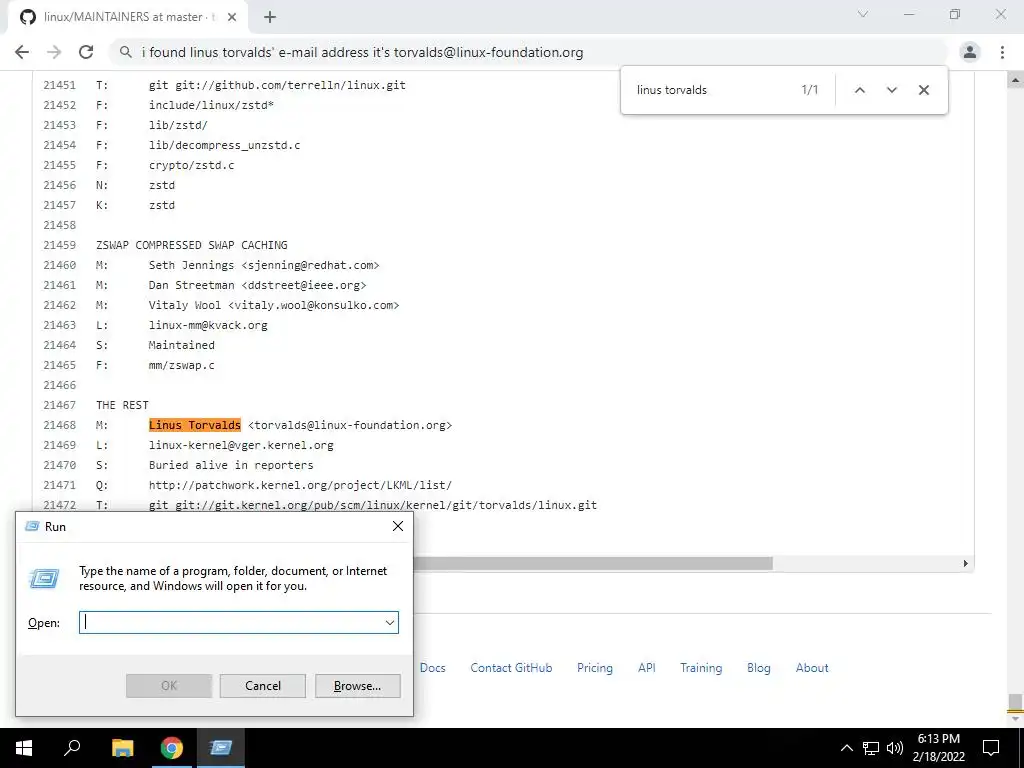Click Browse... in the Run dialog
This screenshot has width=1024, height=768.
point(357,686)
